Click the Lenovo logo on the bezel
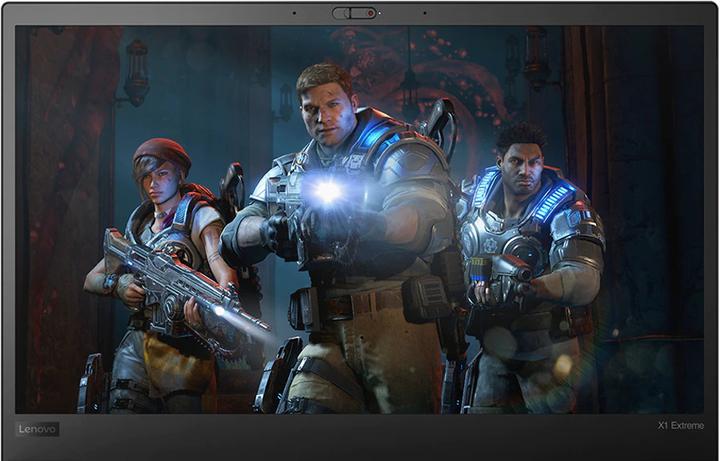The image size is (720, 461). tap(38, 429)
